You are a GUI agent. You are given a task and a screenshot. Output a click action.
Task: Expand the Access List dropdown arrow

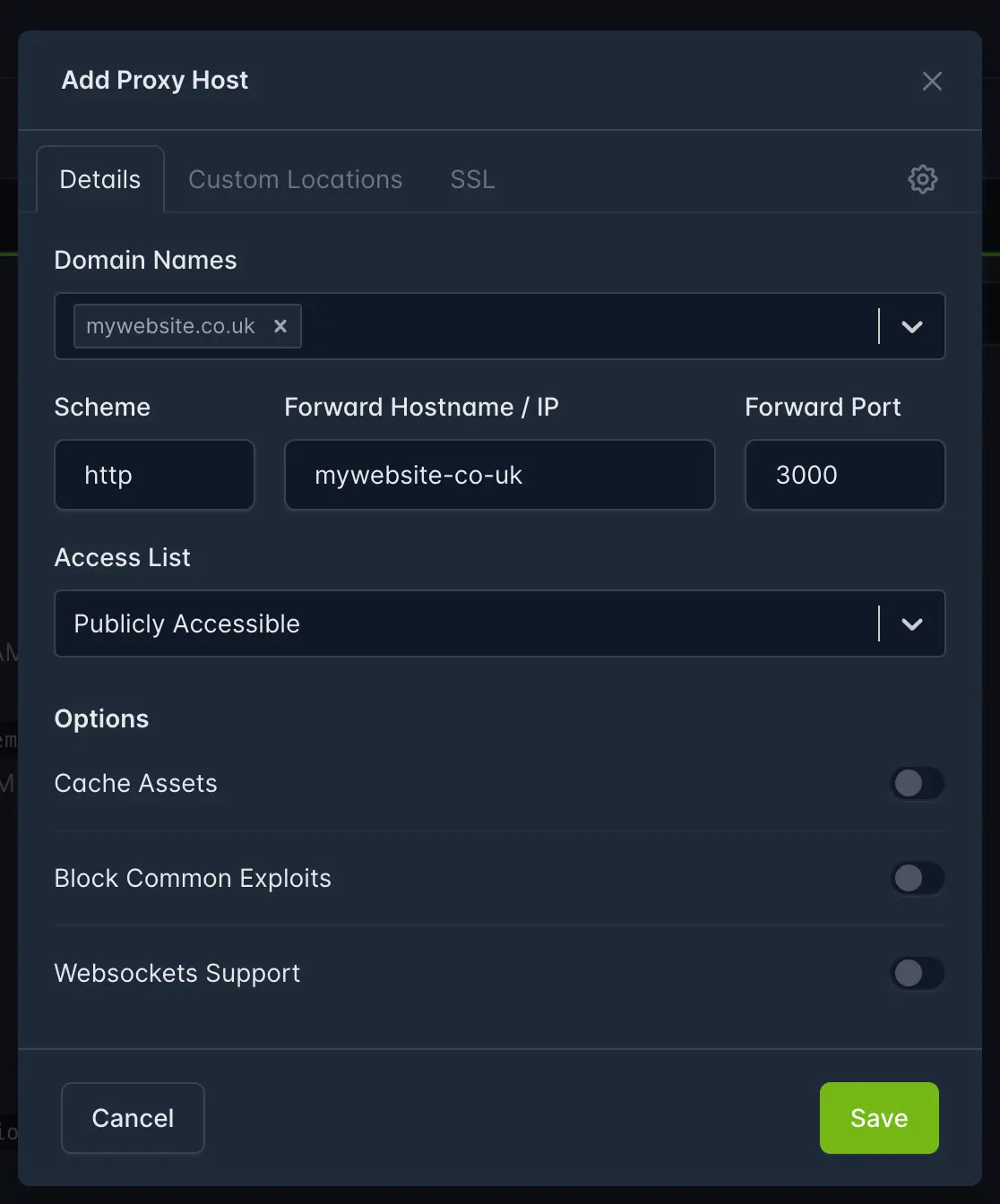point(912,624)
